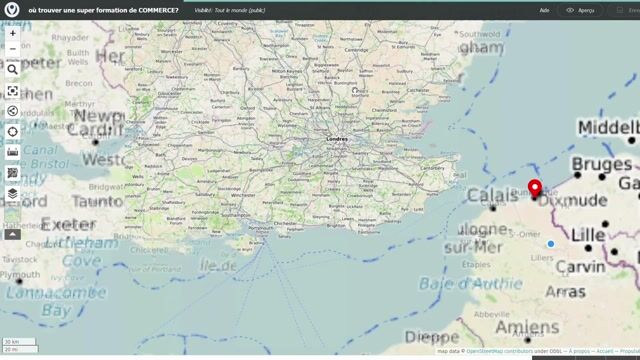Activate the geolocate crosshair icon

13,132
